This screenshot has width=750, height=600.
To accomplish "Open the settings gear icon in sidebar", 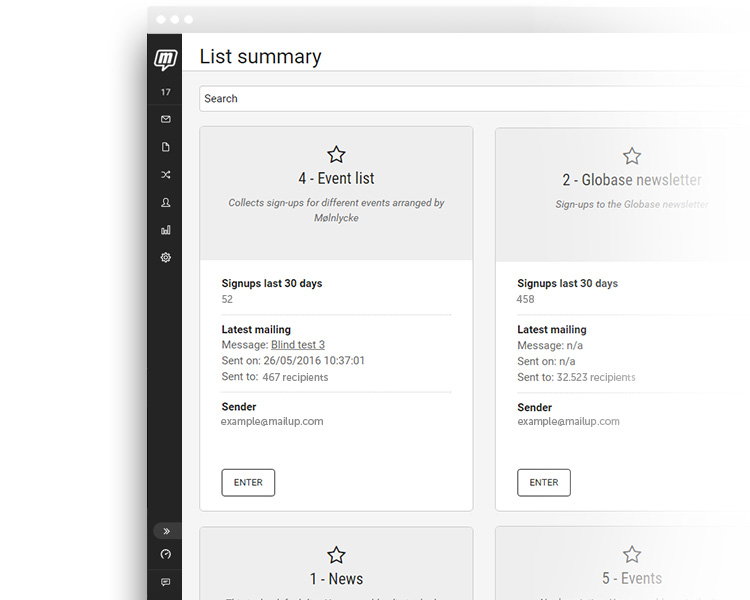I will point(165,258).
